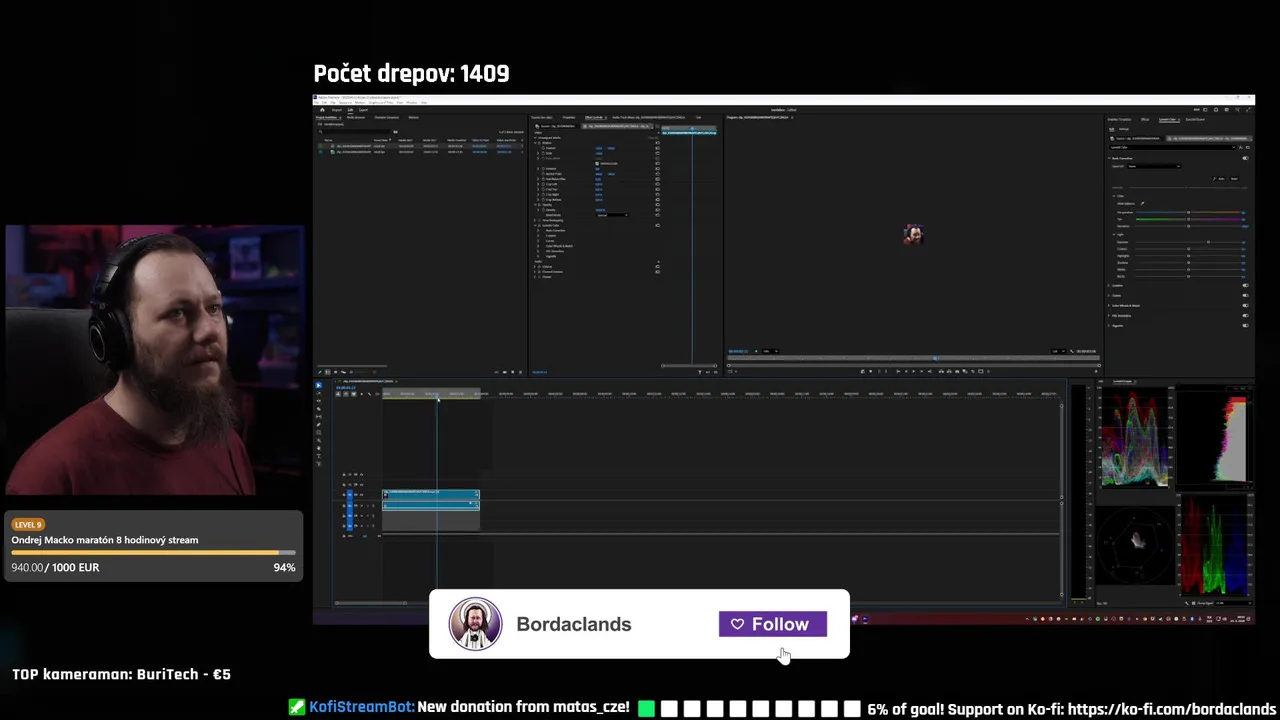Toggle Snap in the timeline header

point(346,394)
